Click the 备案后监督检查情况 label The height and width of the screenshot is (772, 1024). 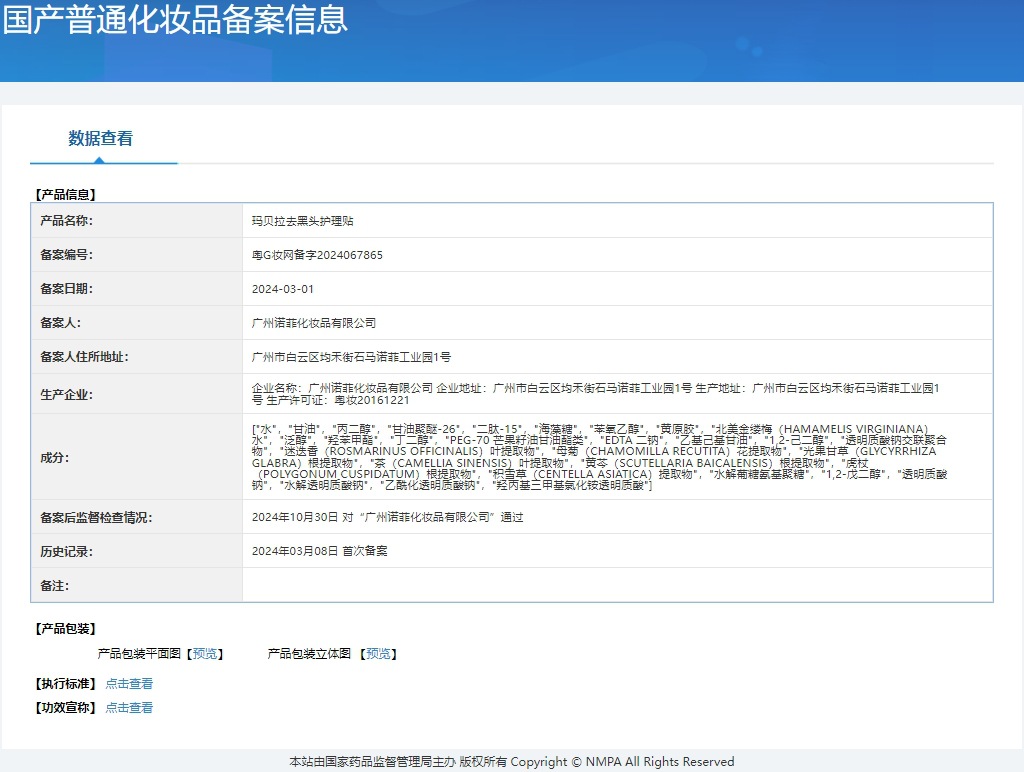[x=96, y=517]
